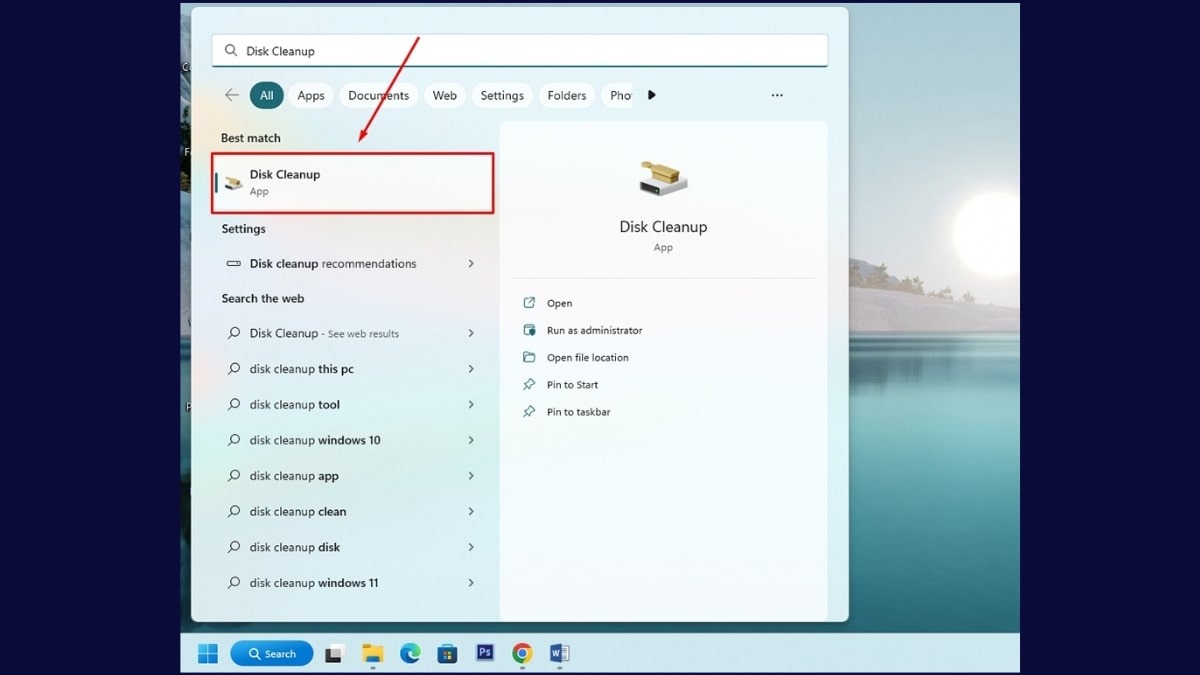
Task: Click Open file location
Action: pos(588,357)
